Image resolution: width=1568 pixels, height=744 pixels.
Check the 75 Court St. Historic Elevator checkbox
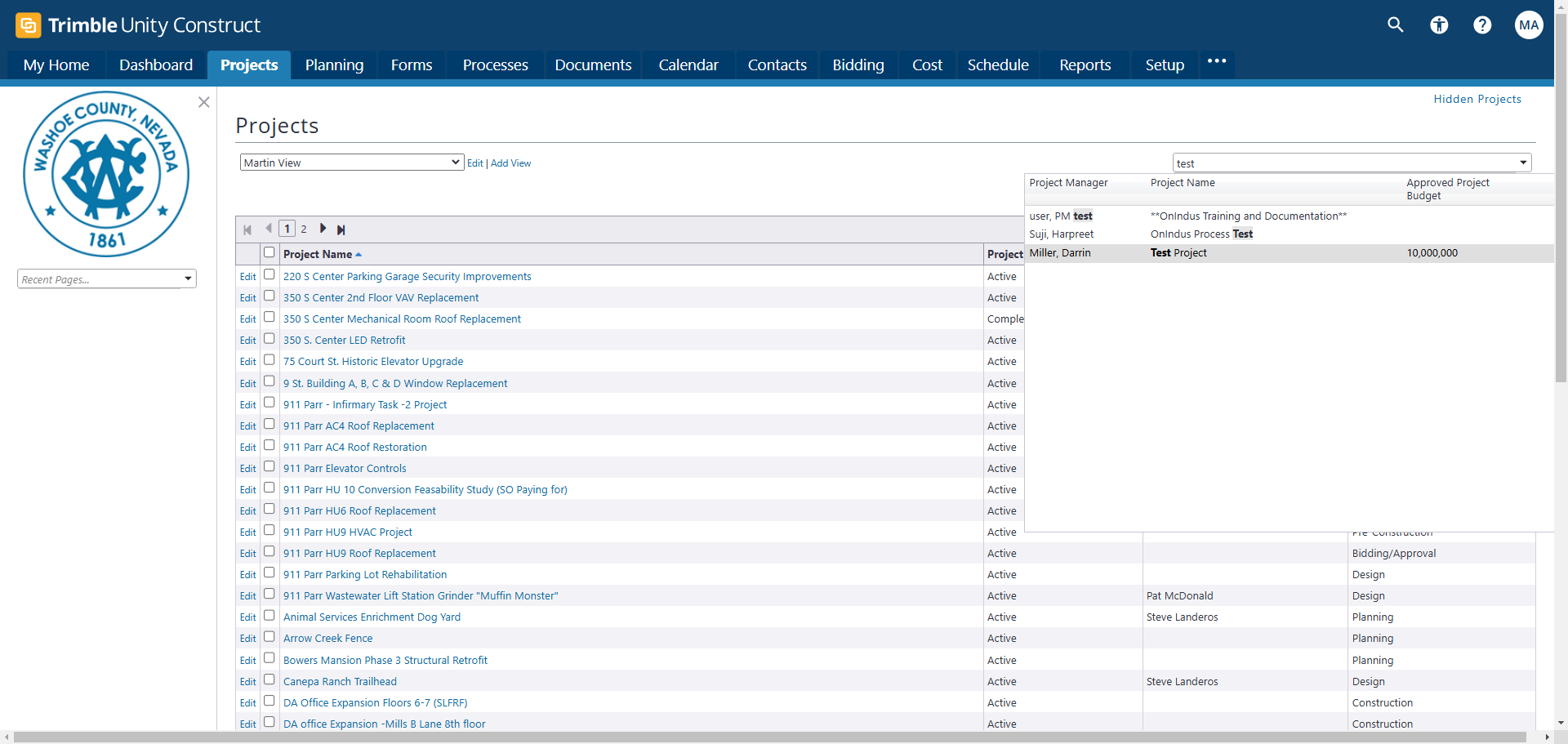(269, 359)
